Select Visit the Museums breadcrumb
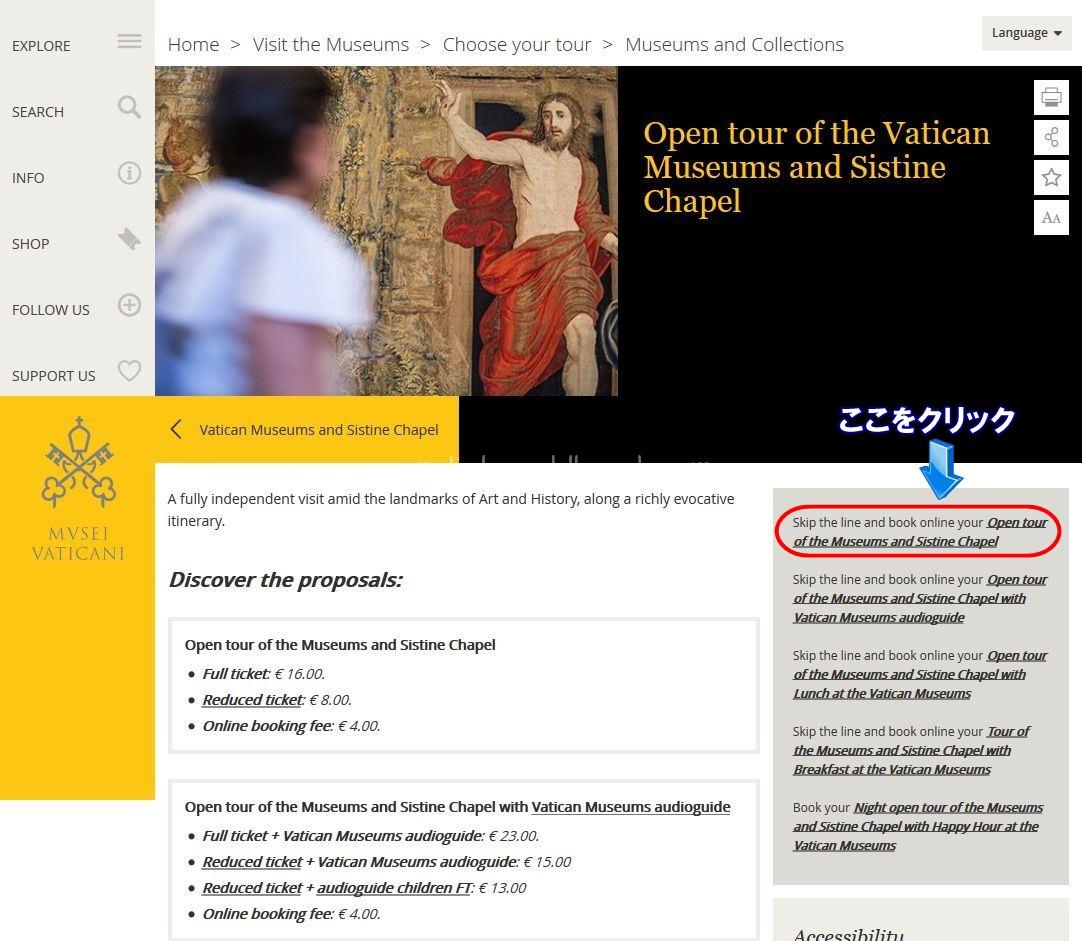The width and height of the screenshot is (1082, 941). click(330, 45)
